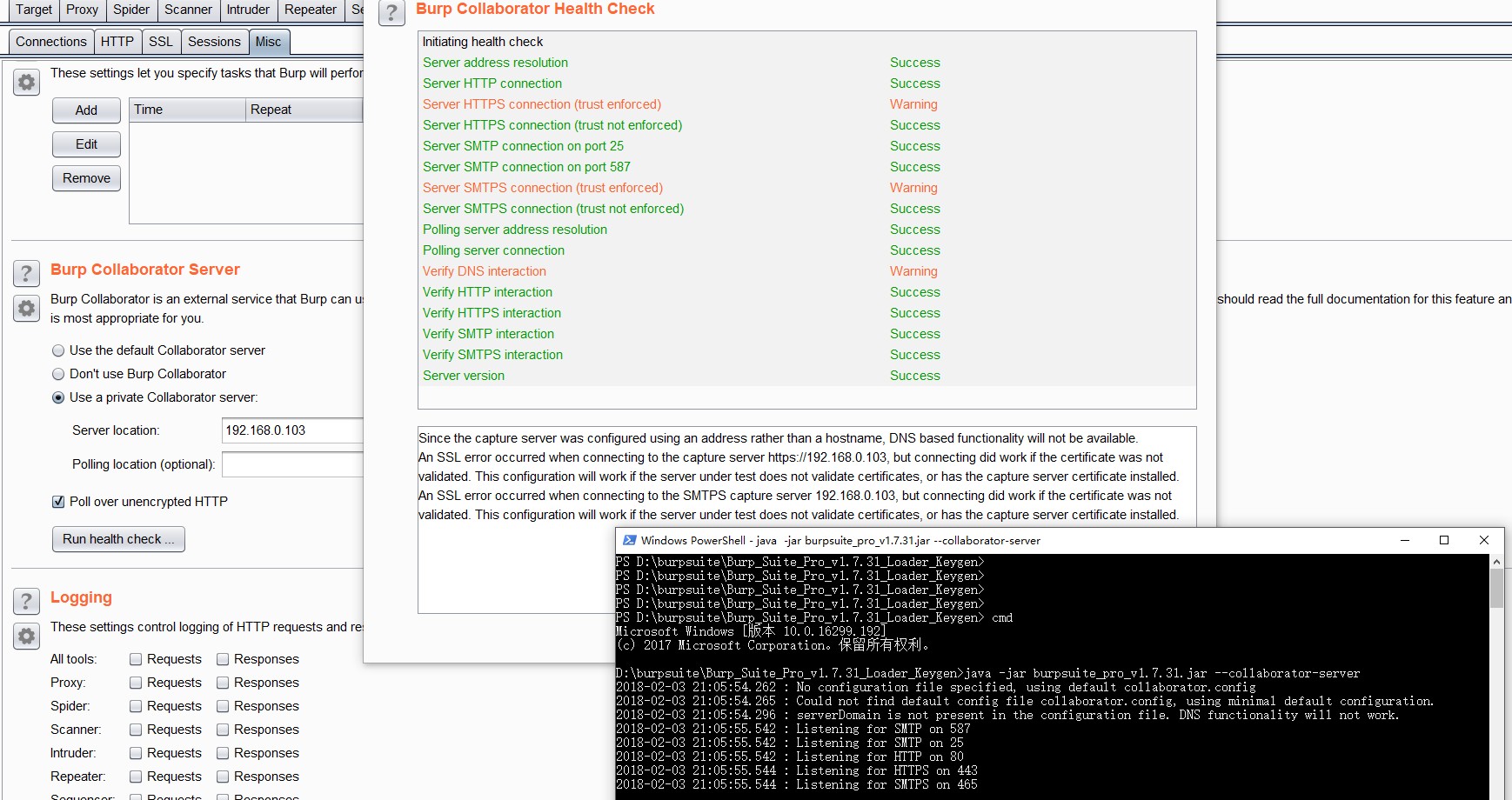Screen dimensions: 1512x800
Task: Enable Spider Responses logging checkbox
Action: (223, 706)
